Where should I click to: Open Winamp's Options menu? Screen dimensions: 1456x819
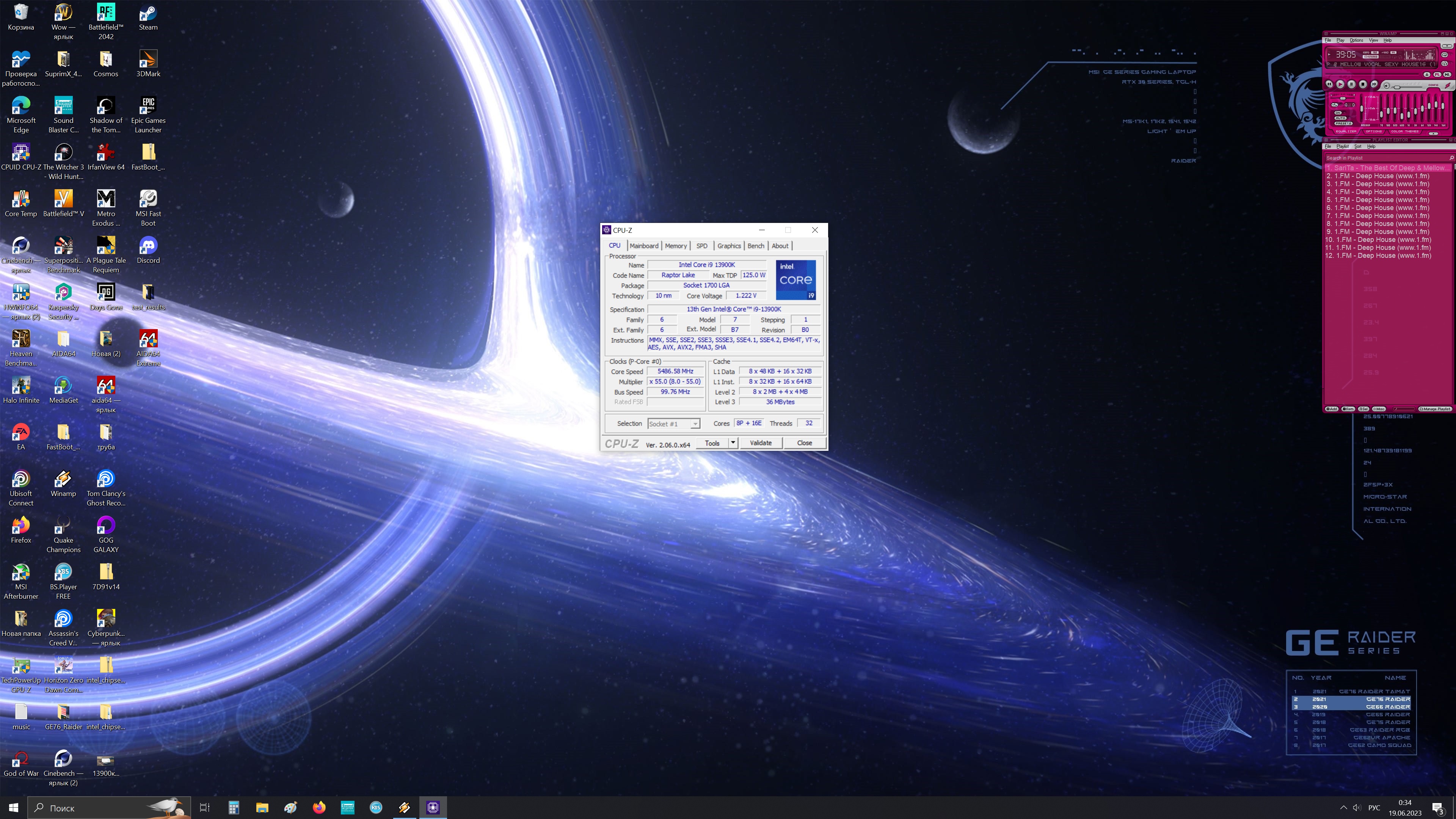point(1356,40)
